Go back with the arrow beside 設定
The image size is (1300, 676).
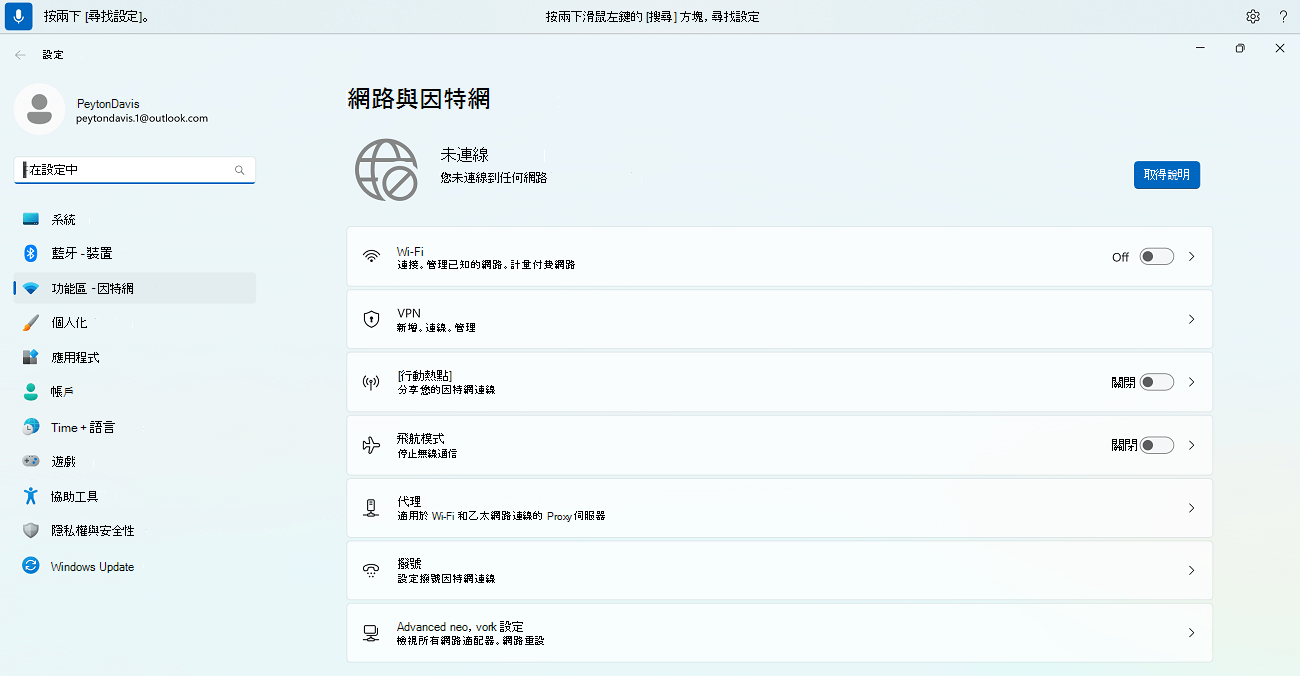pyautogui.click(x=20, y=55)
